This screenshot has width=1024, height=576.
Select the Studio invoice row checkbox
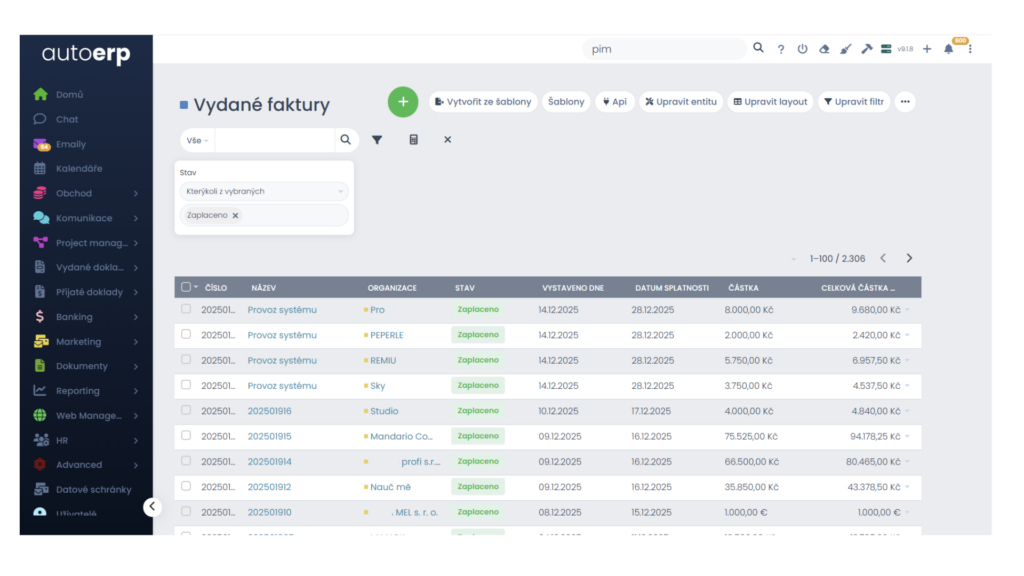point(186,410)
